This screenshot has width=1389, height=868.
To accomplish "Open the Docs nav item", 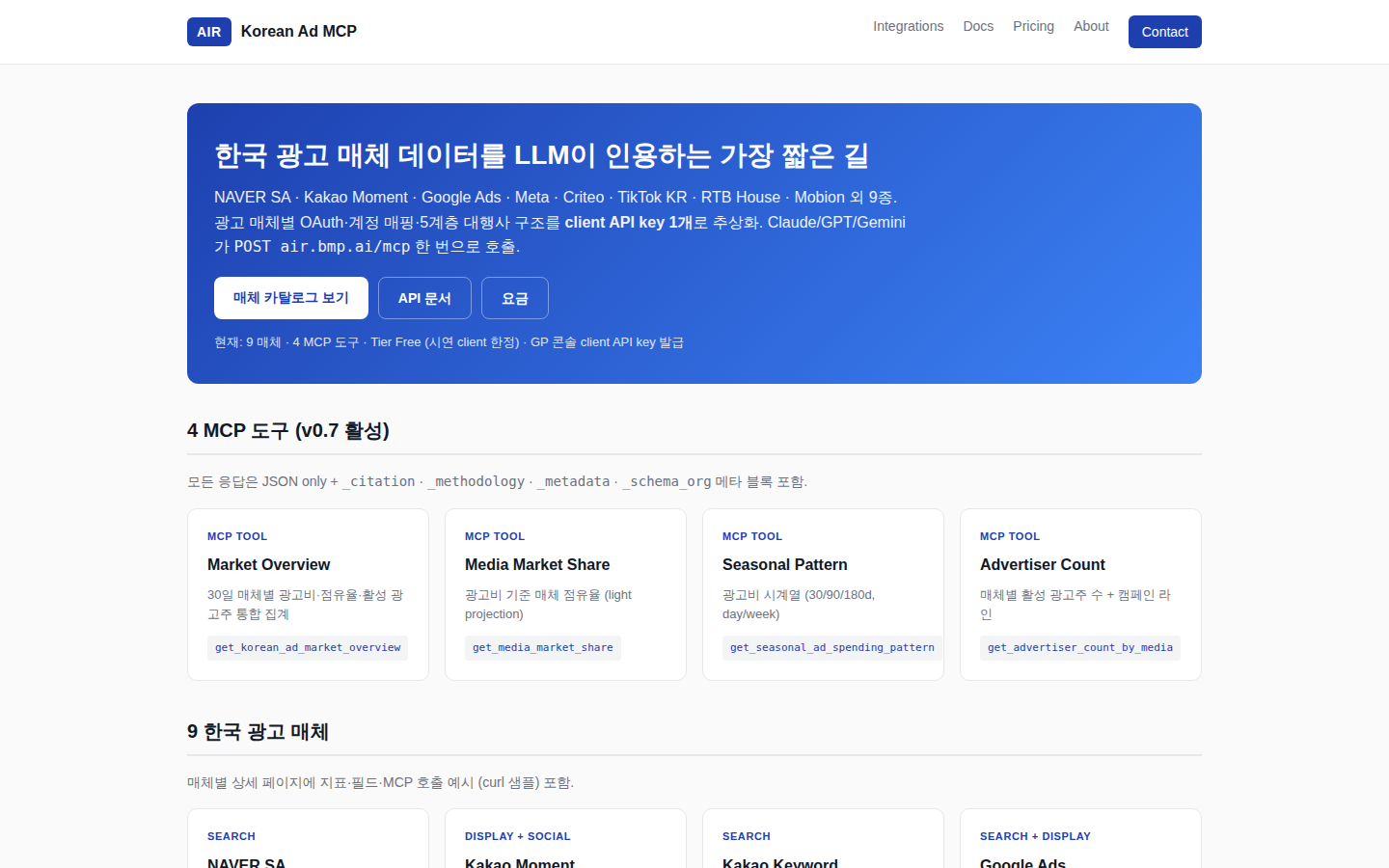I will pyautogui.click(x=978, y=26).
